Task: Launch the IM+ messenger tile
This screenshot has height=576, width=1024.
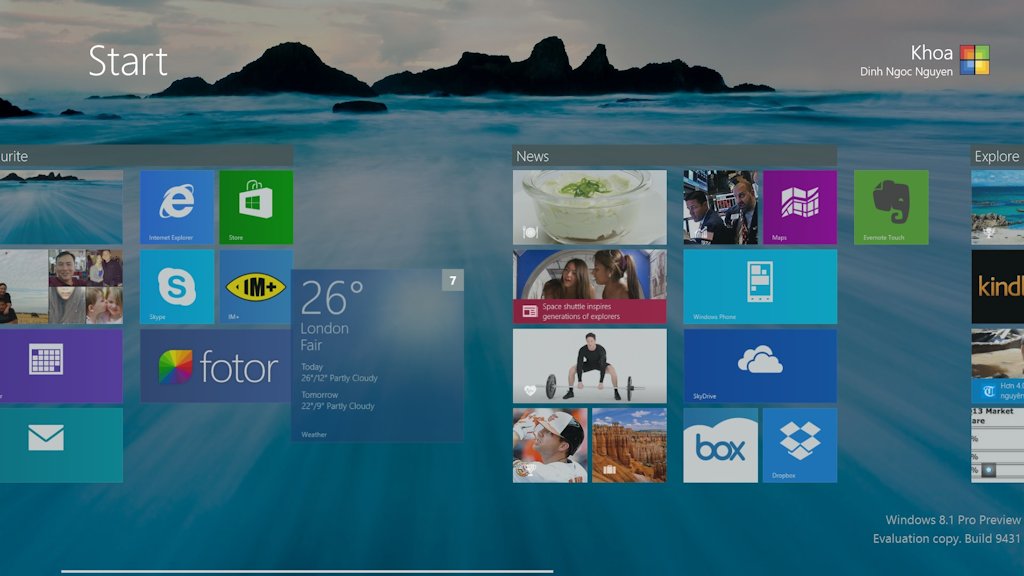Action: tap(255, 287)
